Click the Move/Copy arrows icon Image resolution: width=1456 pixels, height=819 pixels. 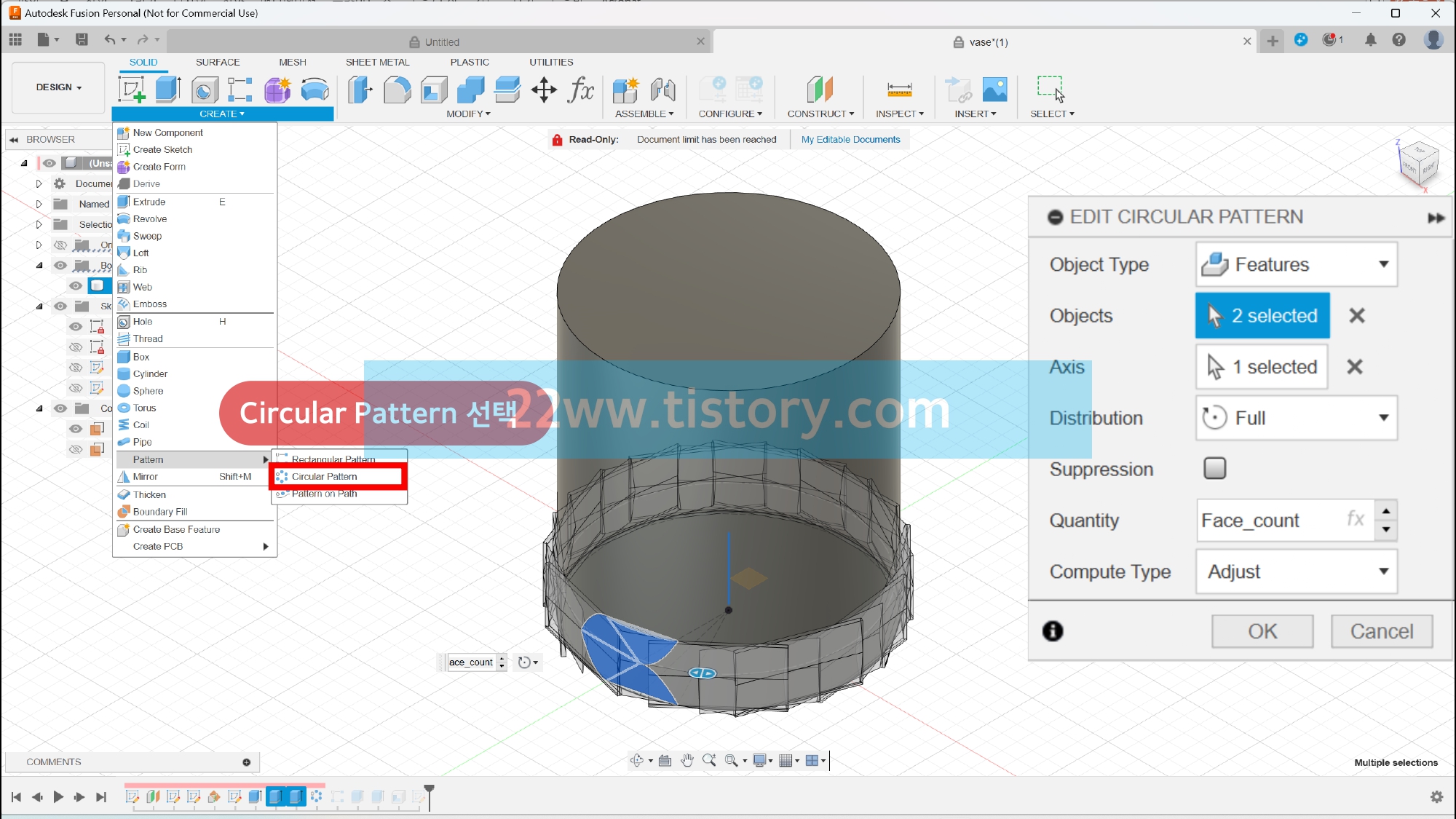pos(544,90)
